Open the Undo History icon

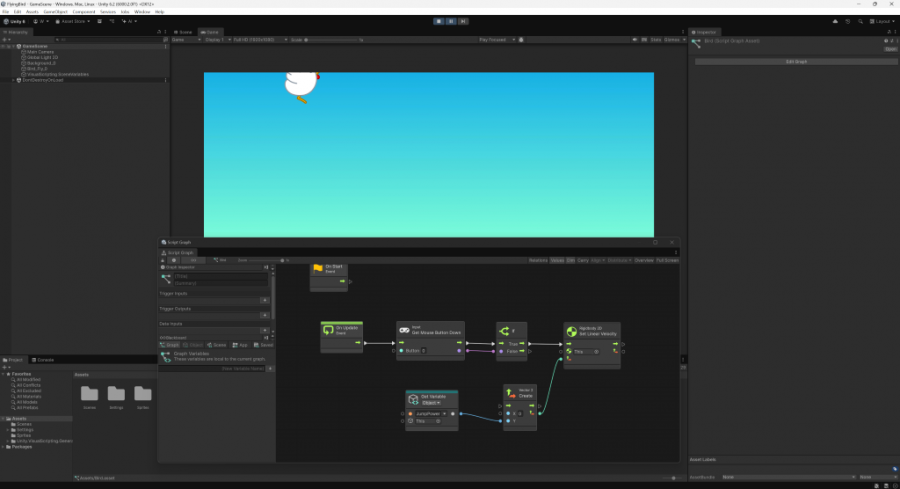tap(848, 20)
